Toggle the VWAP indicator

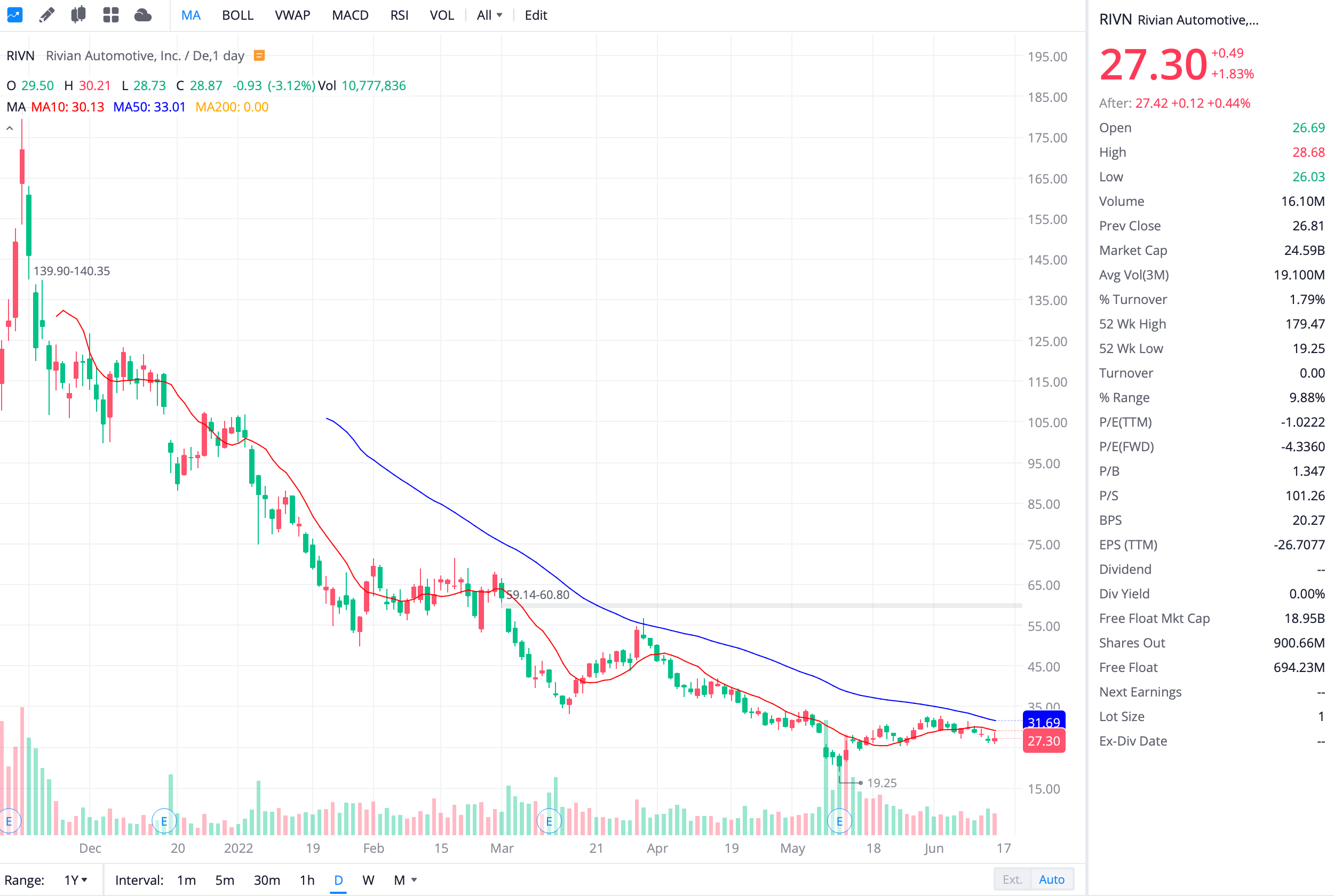[x=292, y=15]
